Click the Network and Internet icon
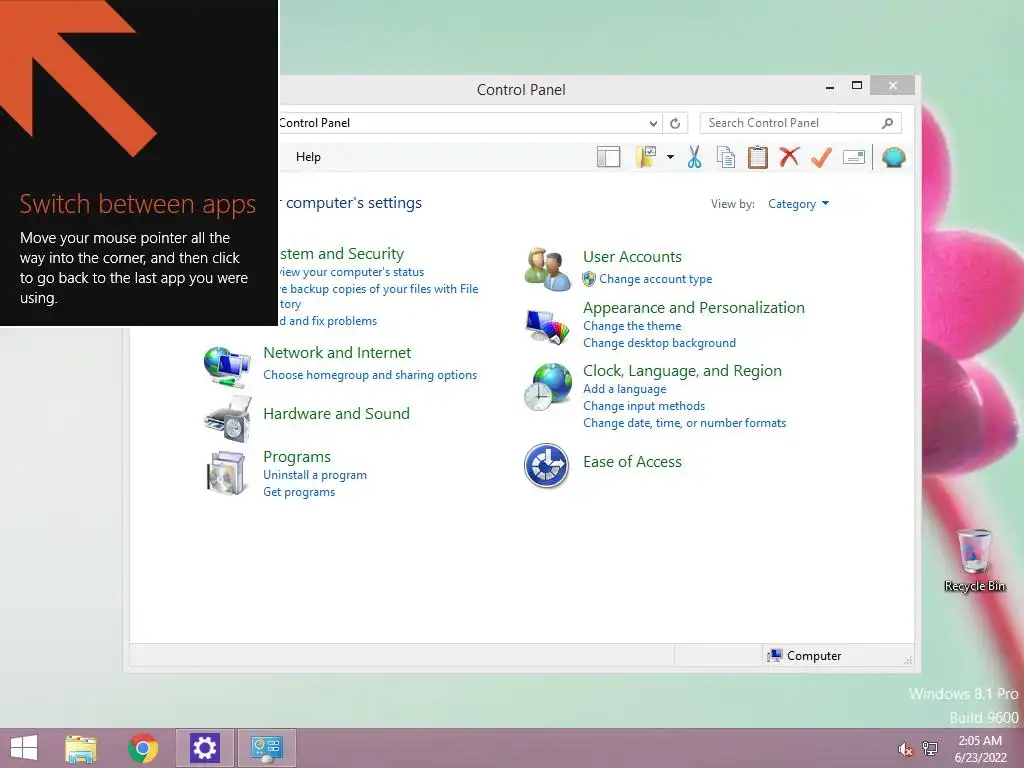Viewport: 1024px width, 768px height. pyautogui.click(x=227, y=368)
